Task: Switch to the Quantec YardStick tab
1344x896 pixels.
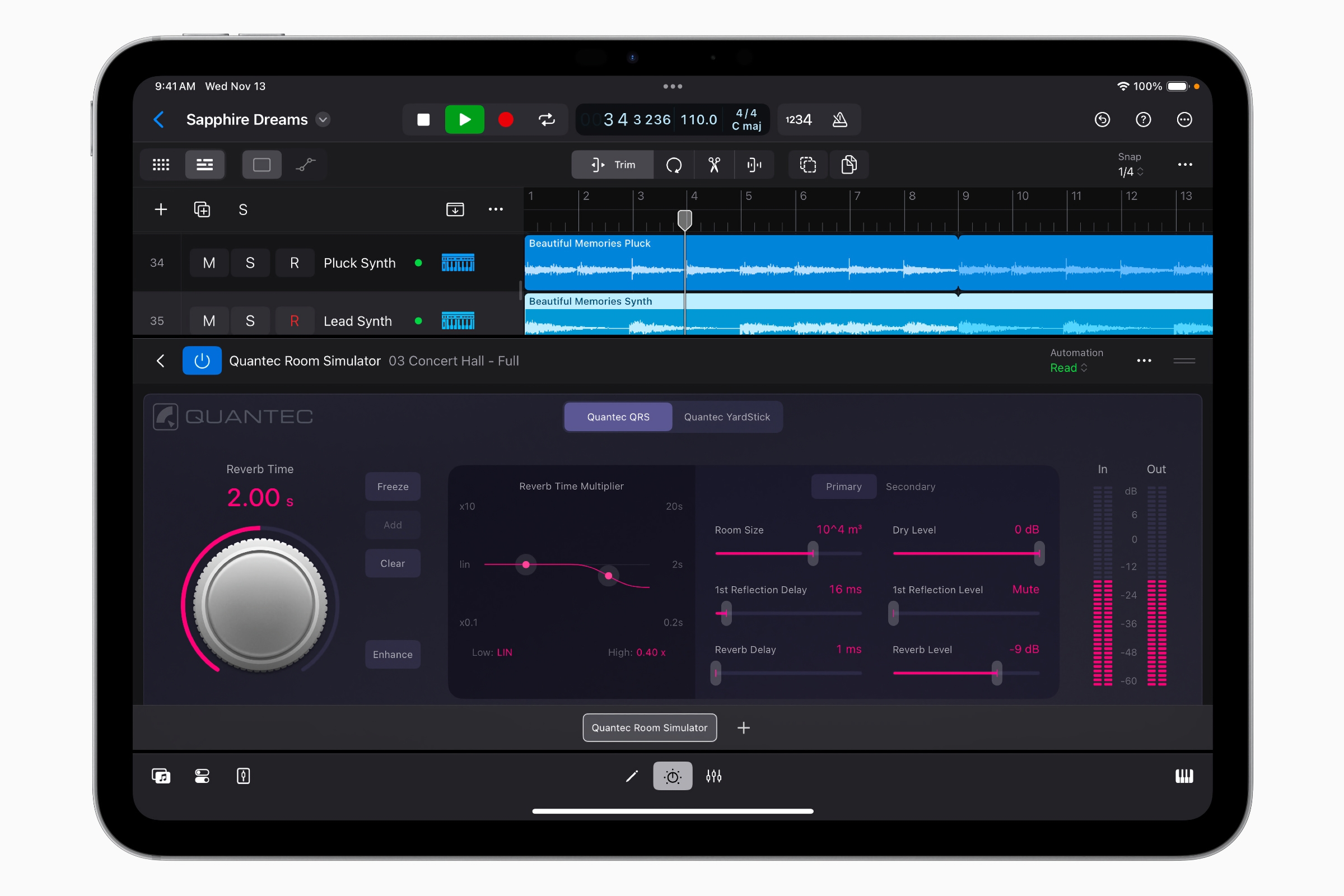Action: pos(727,417)
